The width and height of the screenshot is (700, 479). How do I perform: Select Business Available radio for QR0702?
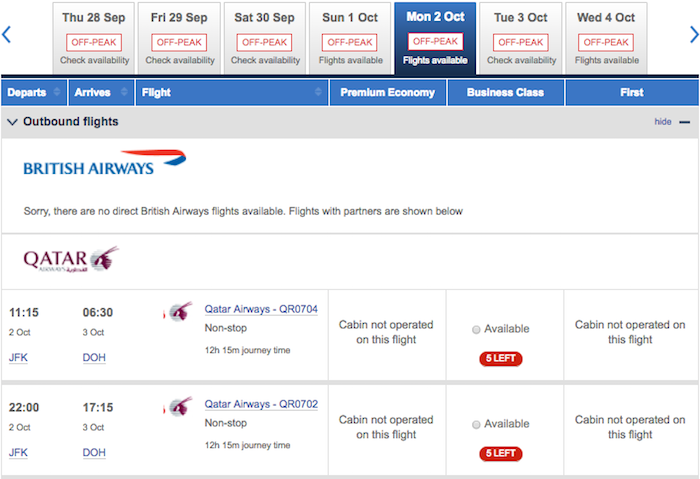pos(476,425)
